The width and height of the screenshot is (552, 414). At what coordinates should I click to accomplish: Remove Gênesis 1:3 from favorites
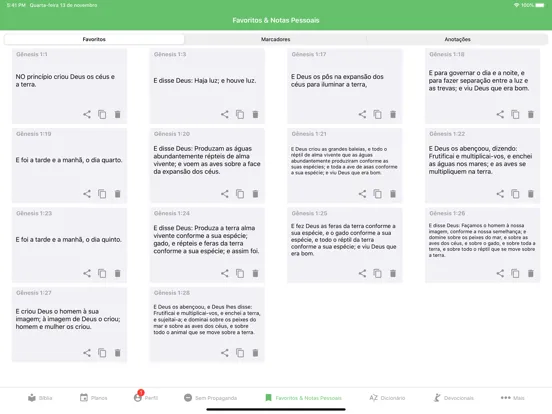pyautogui.click(x=255, y=114)
